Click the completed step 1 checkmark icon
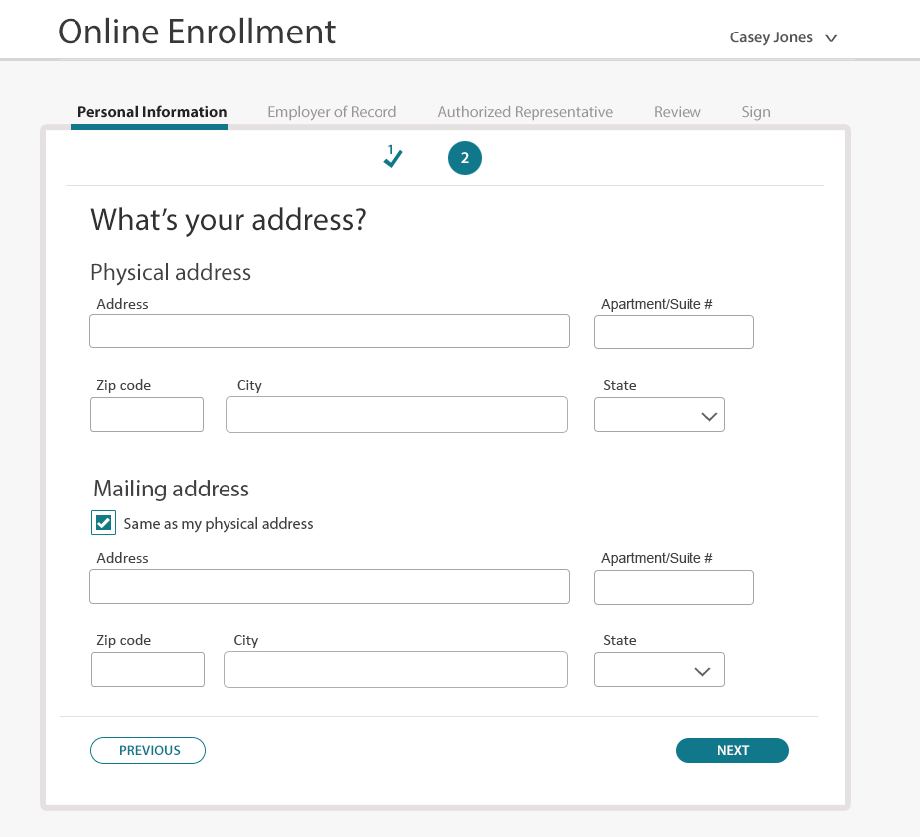The width and height of the screenshot is (920, 837). tap(393, 157)
